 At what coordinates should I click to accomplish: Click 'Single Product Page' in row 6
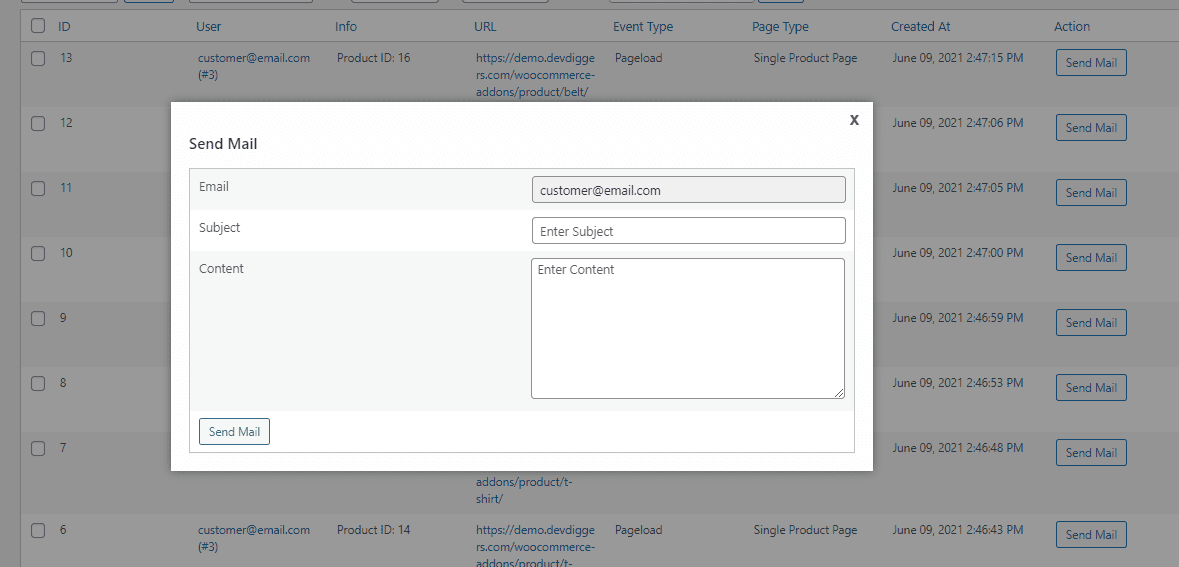click(x=805, y=530)
